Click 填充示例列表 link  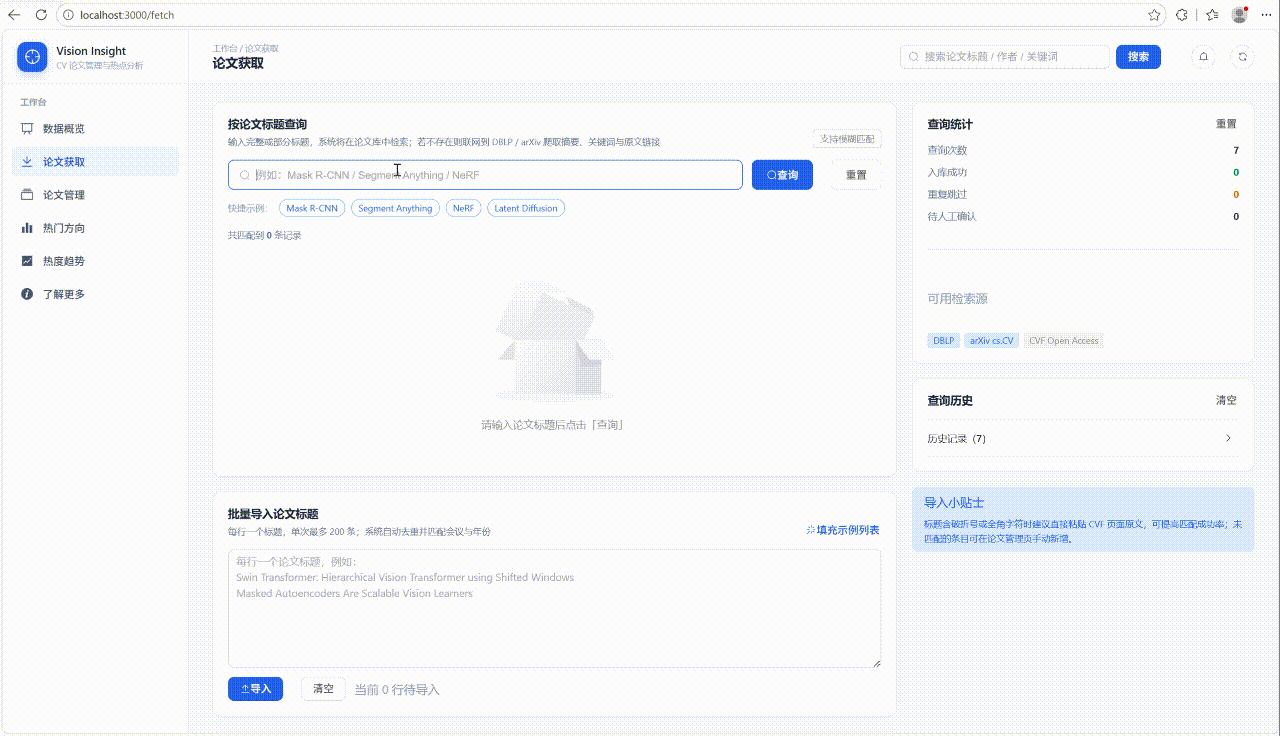843,530
